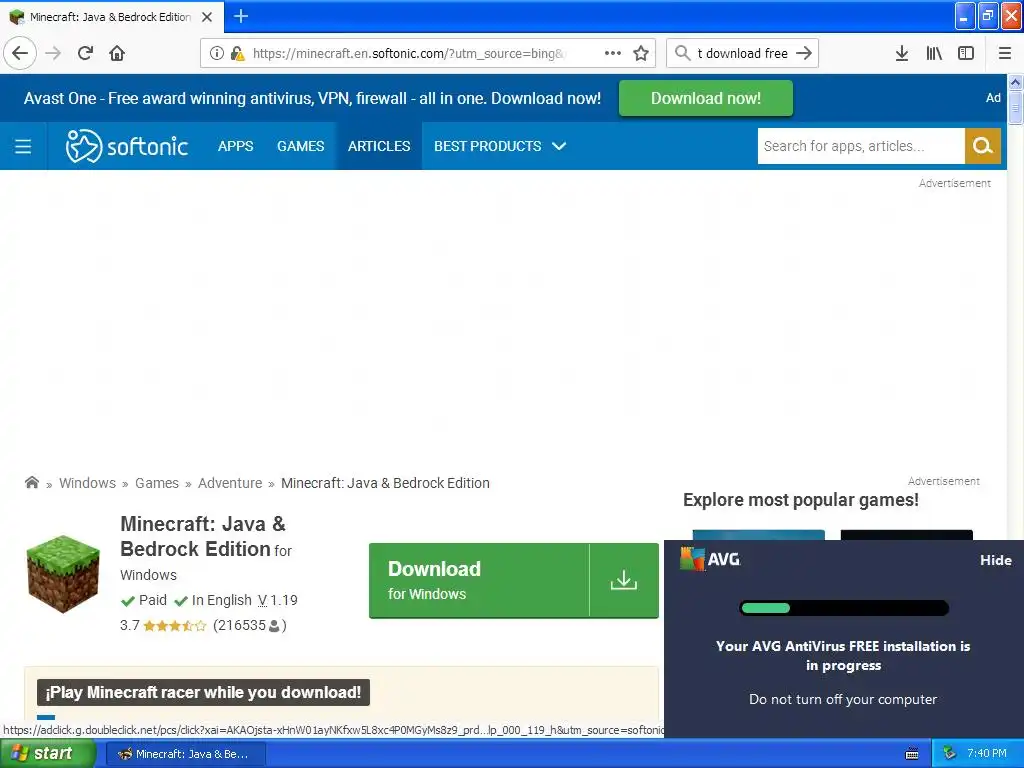1024x768 pixels.
Task: Click the page vertical scrollbar thumb
Action: coord(1015,107)
